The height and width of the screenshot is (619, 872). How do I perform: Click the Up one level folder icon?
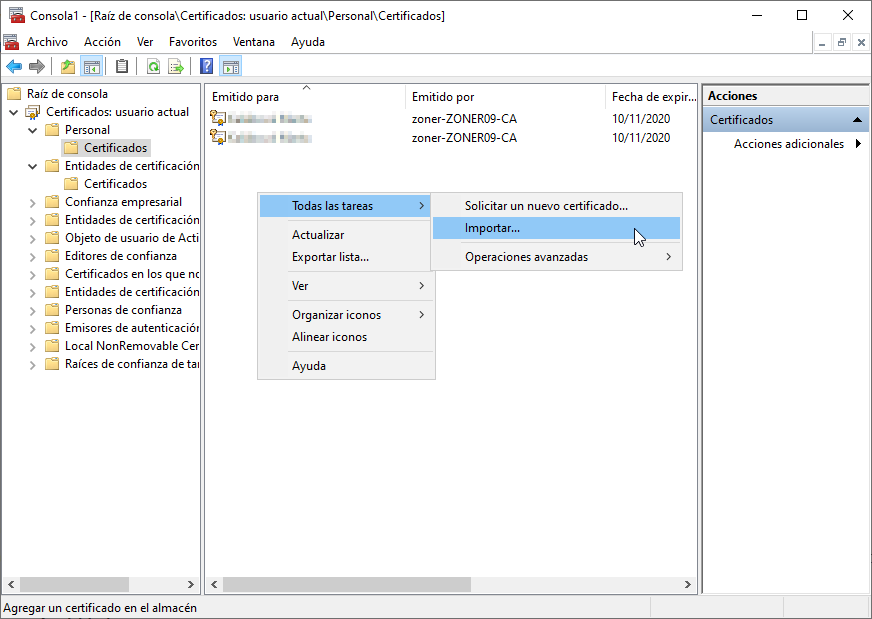tap(68, 67)
